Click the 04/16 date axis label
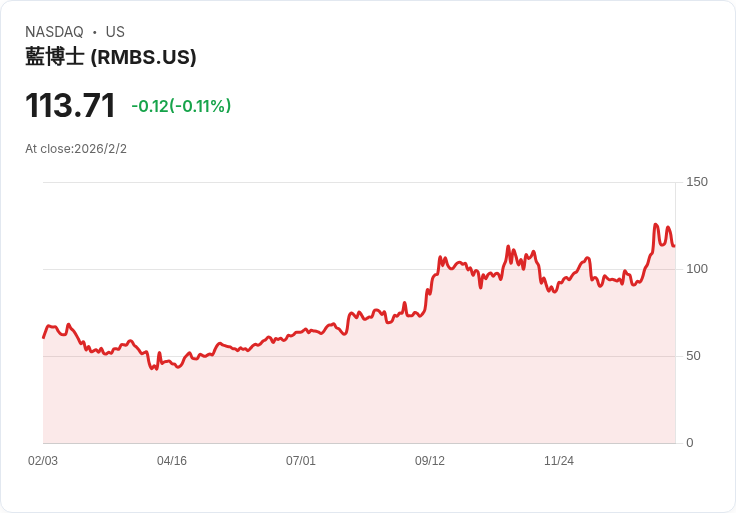 tap(172, 461)
